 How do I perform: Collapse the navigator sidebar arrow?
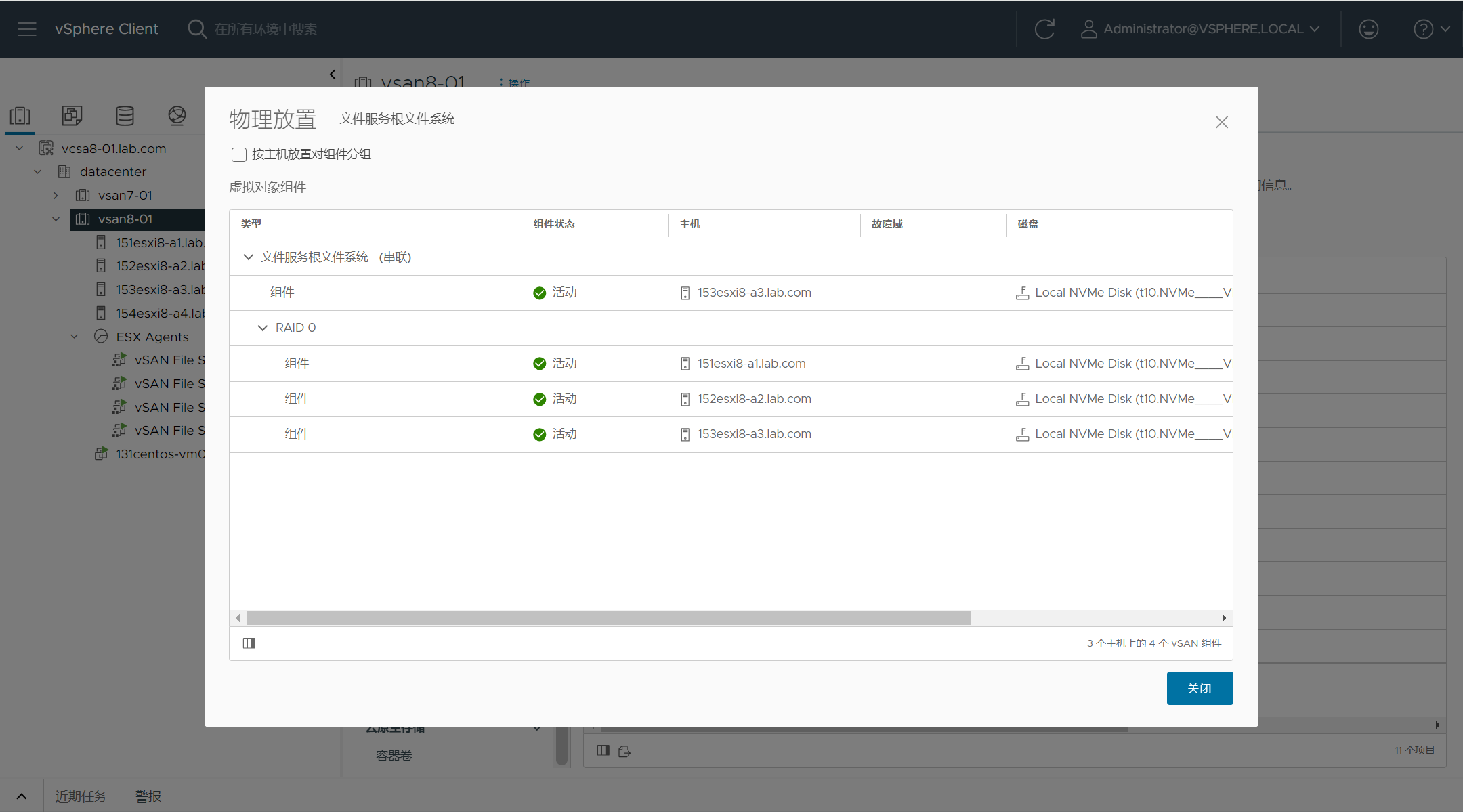pos(333,74)
